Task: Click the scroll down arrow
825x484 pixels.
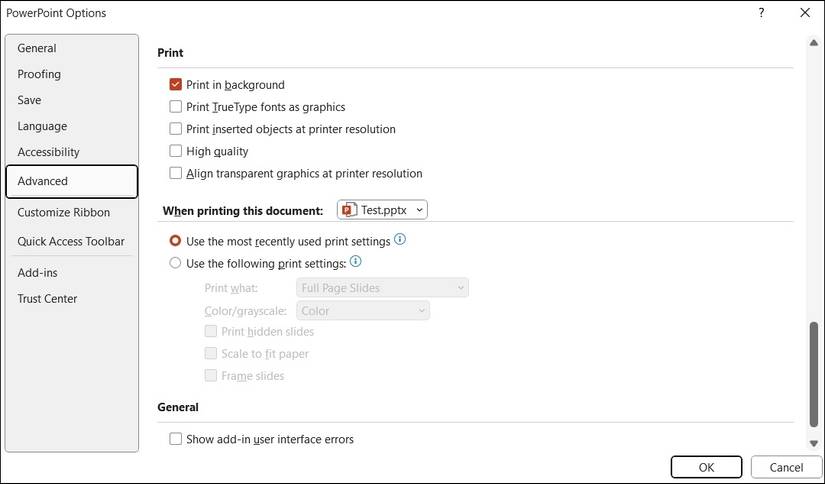Action: click(x=813, y=442)
